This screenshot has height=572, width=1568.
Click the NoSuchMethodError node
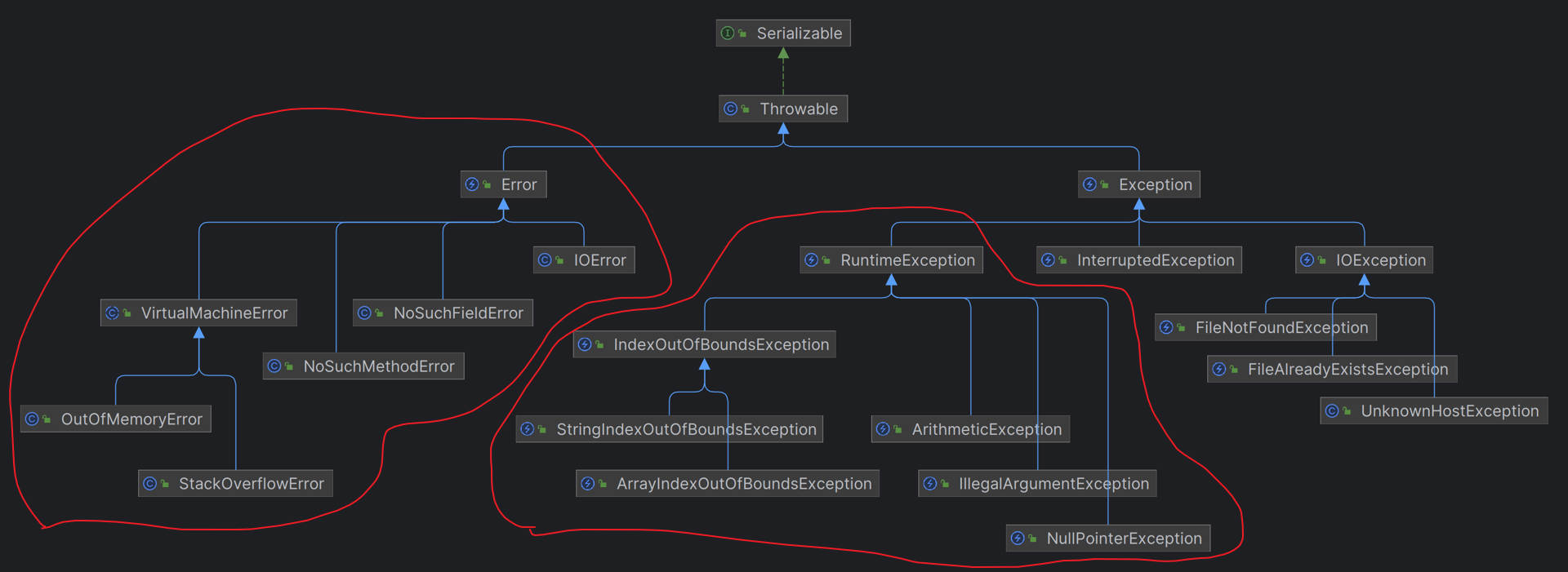363,366
